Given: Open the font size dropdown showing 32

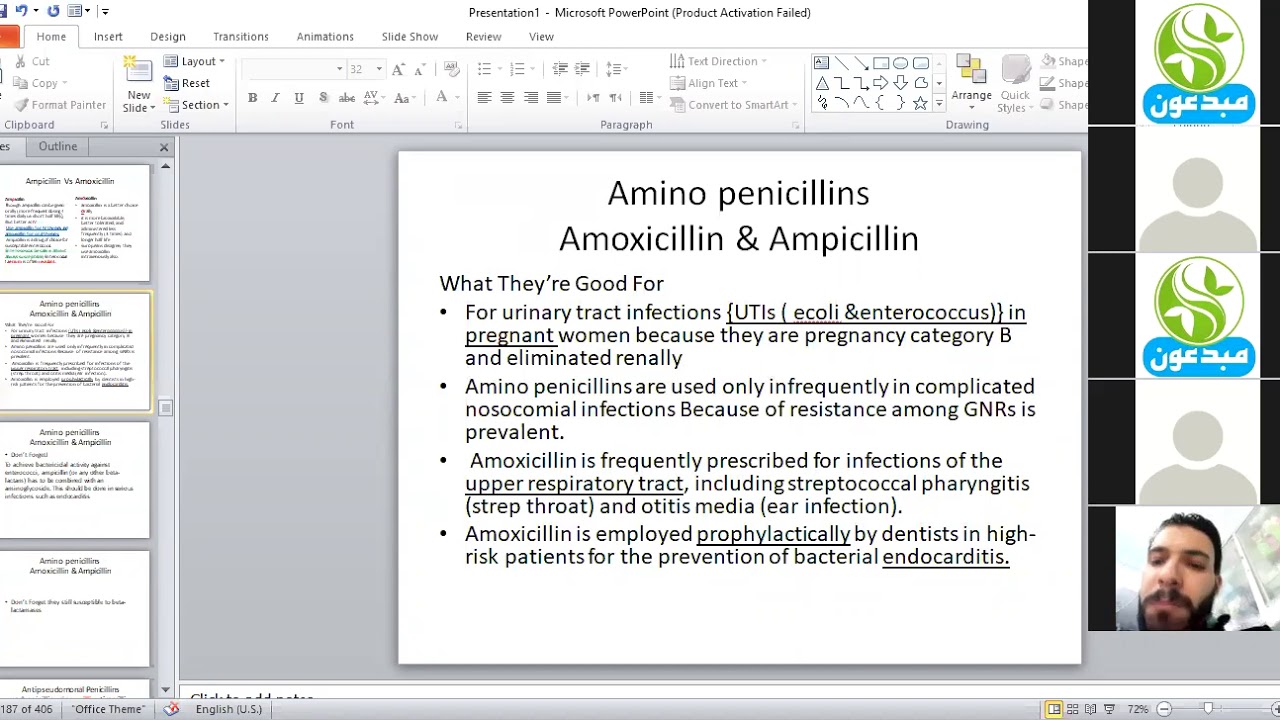Looking at the screenshot, I should pos(379,69).
